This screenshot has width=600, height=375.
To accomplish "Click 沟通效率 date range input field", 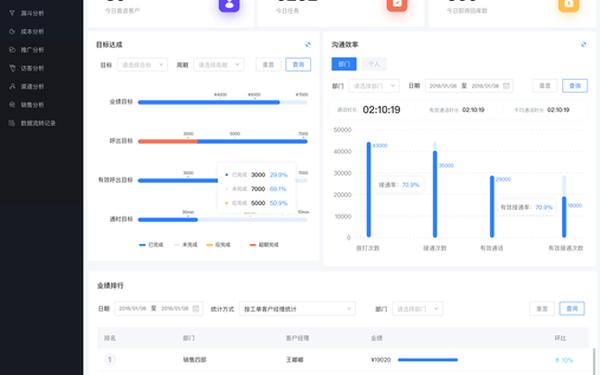I will [469, 86].
